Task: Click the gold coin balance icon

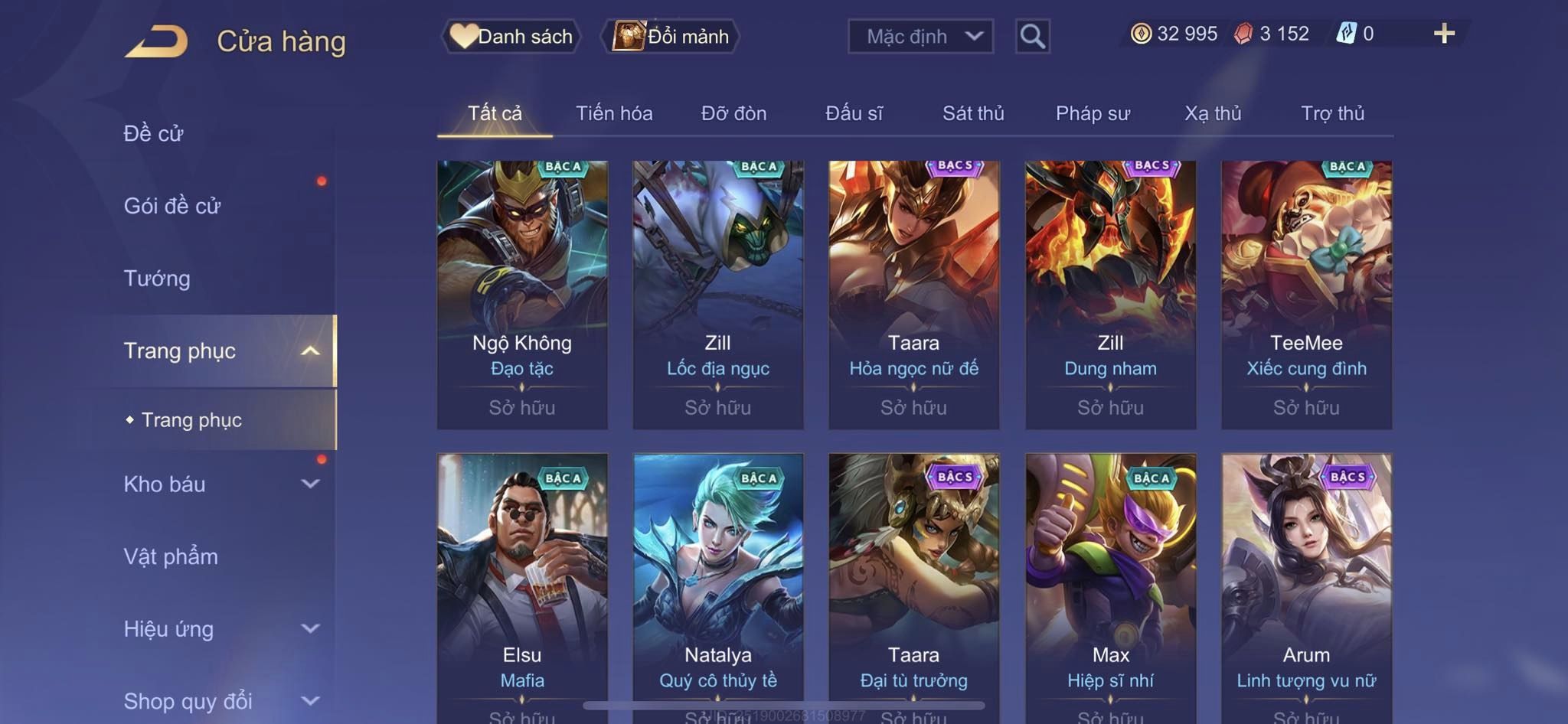Action: (x=1141, y=34)
